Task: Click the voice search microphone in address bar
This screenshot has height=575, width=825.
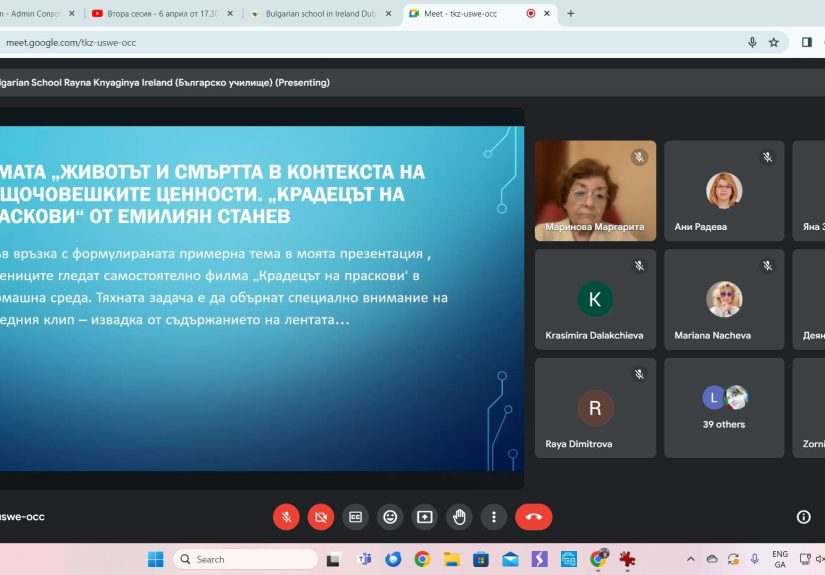Action: (x=752, y=42)
